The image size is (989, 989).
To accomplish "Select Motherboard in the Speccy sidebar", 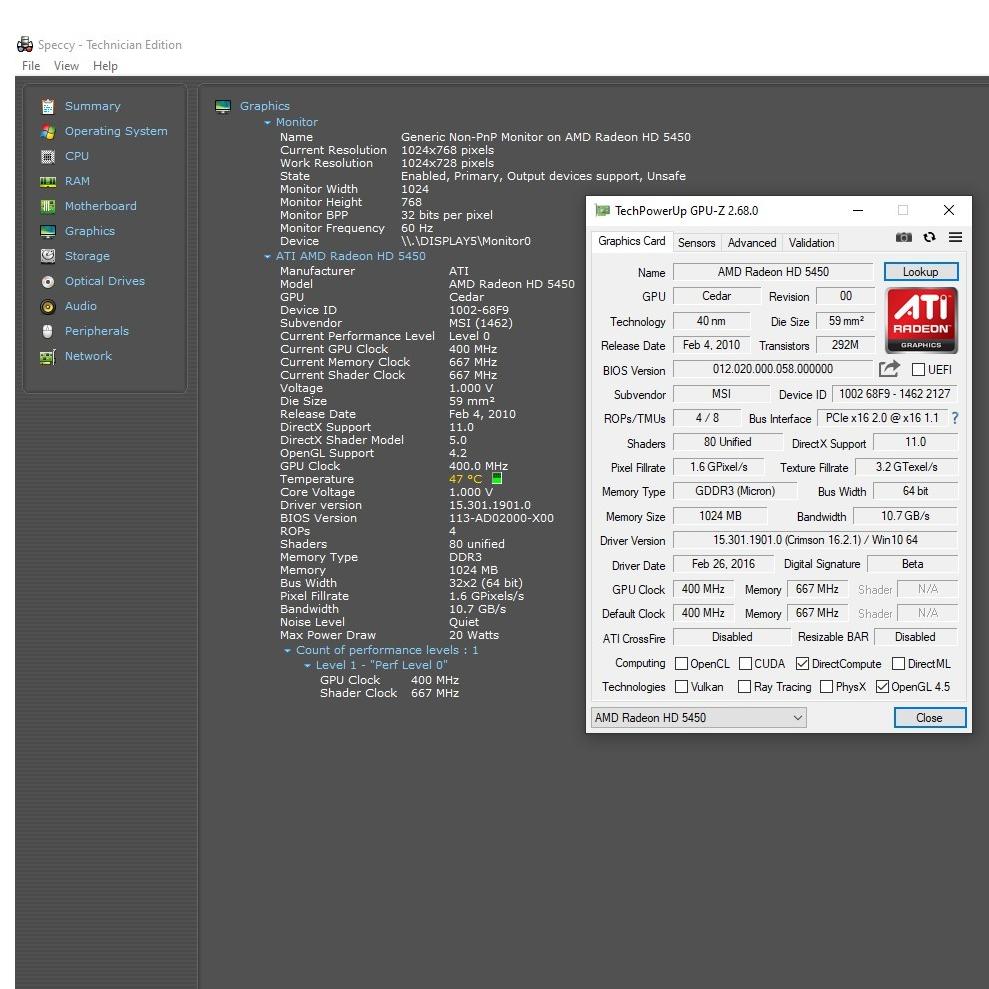I will [x=100, y=206].
